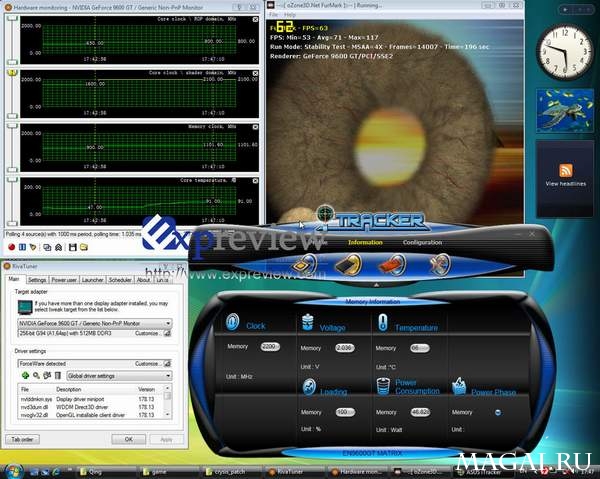Click the analog clock gadget in sidebar
This screenshot has width=600, height=479.
pyautogui.click(x=565, y=52)
